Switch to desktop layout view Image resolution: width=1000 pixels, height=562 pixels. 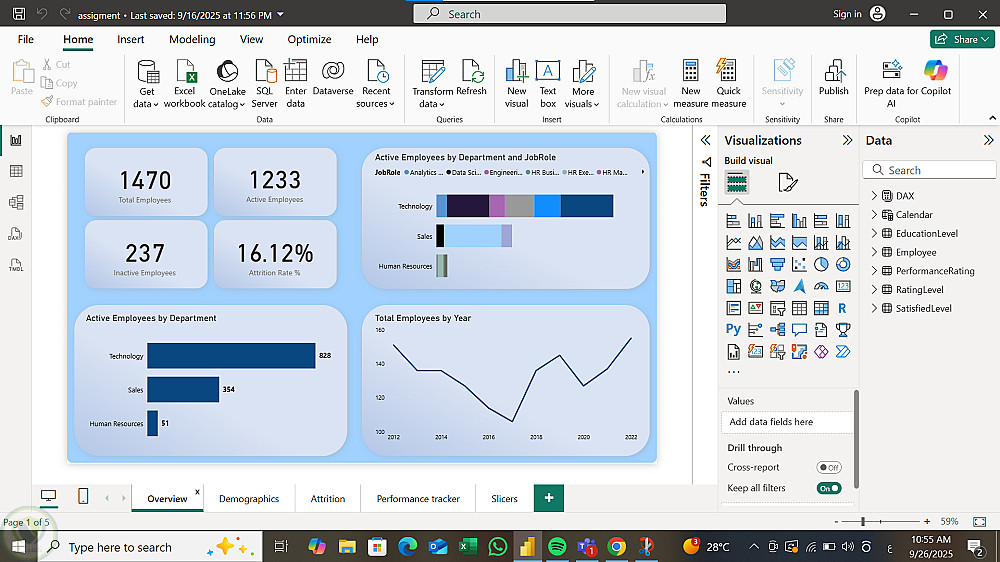click(48, 496)
